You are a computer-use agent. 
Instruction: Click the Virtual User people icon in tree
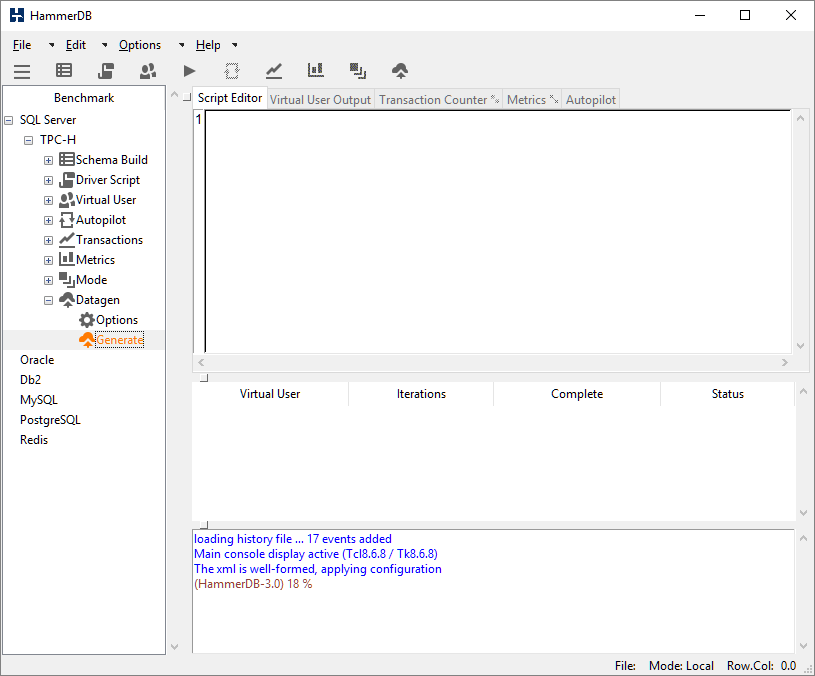tap(67, 200)
